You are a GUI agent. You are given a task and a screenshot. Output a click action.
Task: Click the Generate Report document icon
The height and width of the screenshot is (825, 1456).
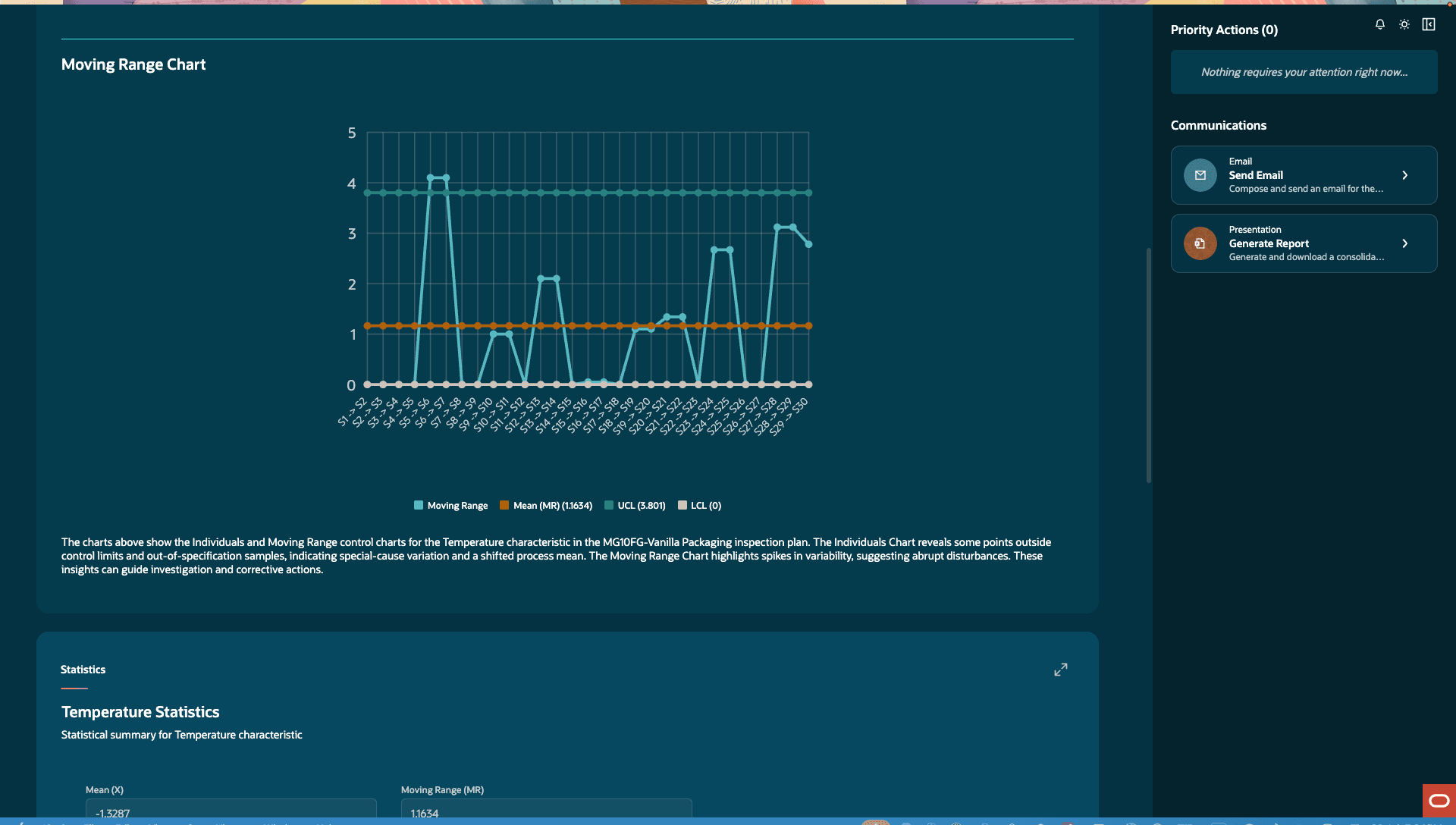point(1200,243)
